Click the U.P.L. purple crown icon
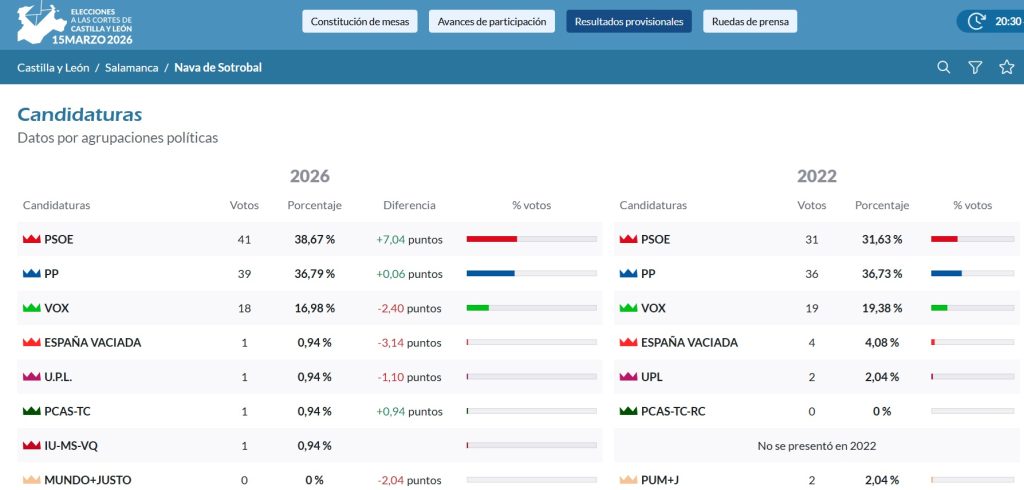This screenshot has width=1024, height=490. click(31, 377)
